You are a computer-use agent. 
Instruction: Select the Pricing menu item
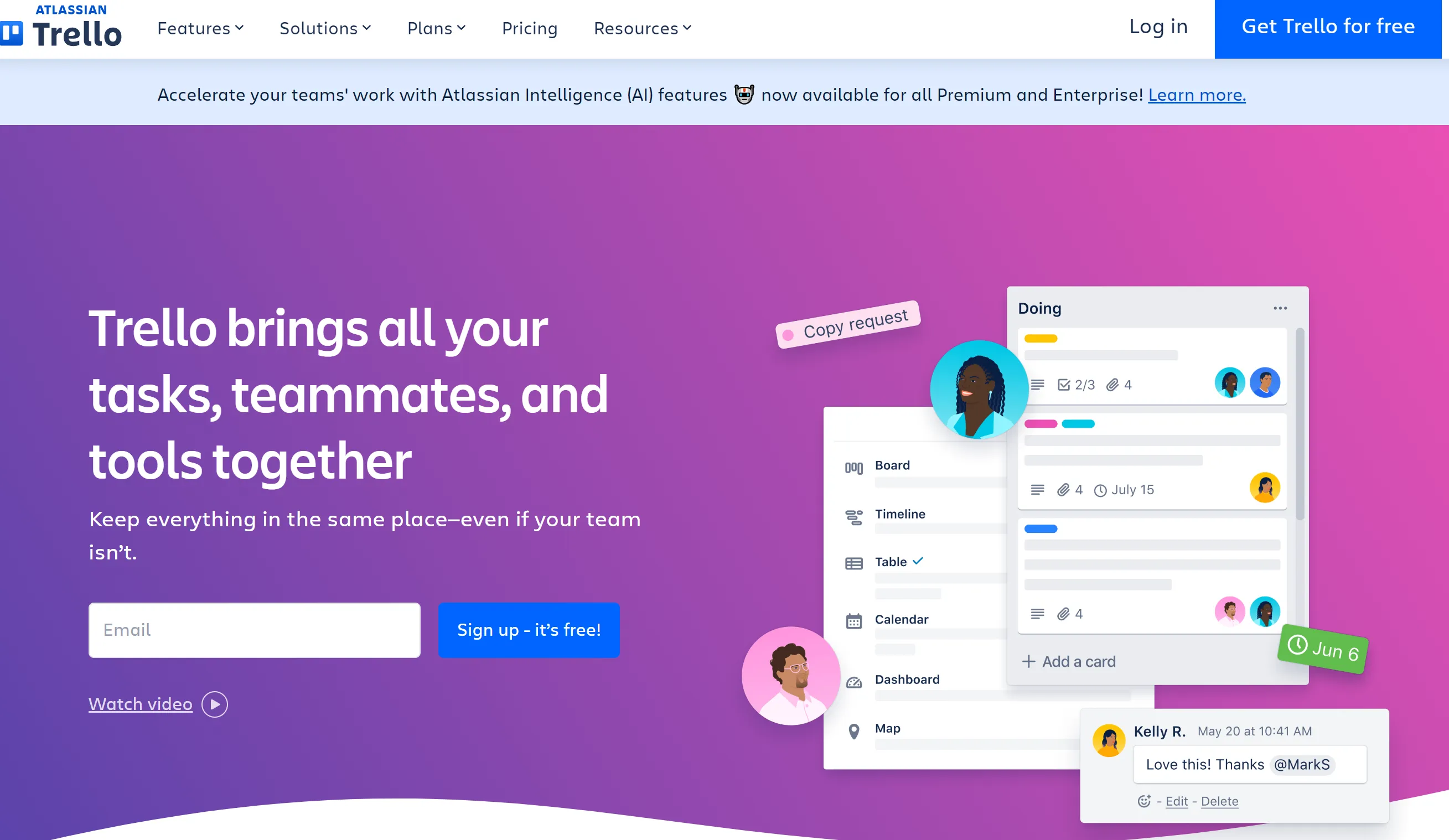[x=529, y=27]
